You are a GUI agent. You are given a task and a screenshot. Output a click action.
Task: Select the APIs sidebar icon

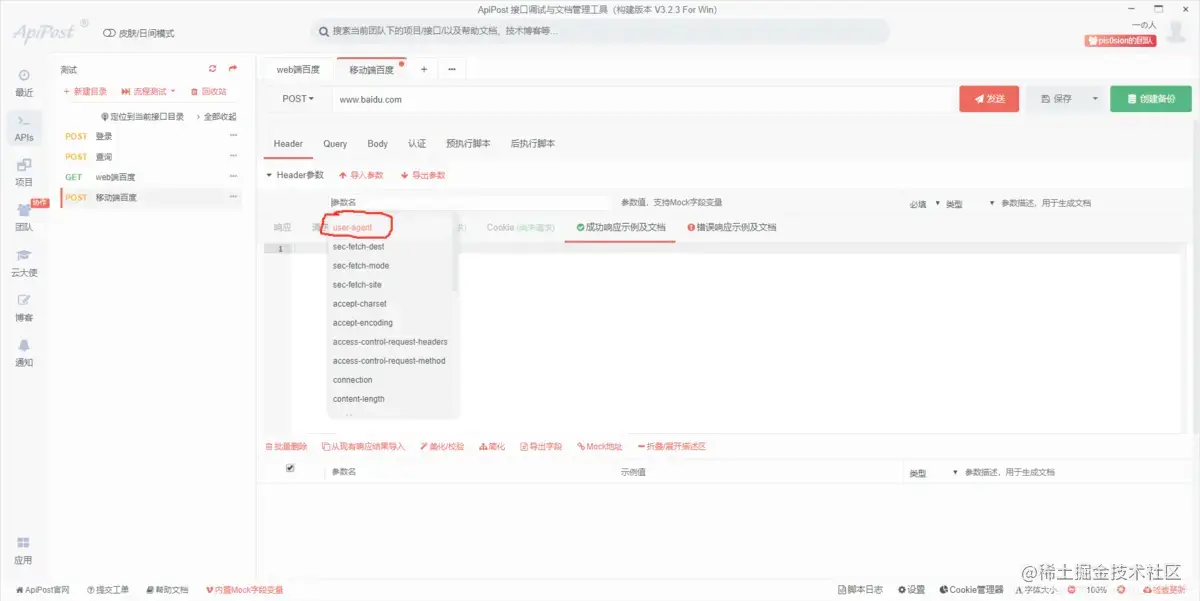(24, 127)
